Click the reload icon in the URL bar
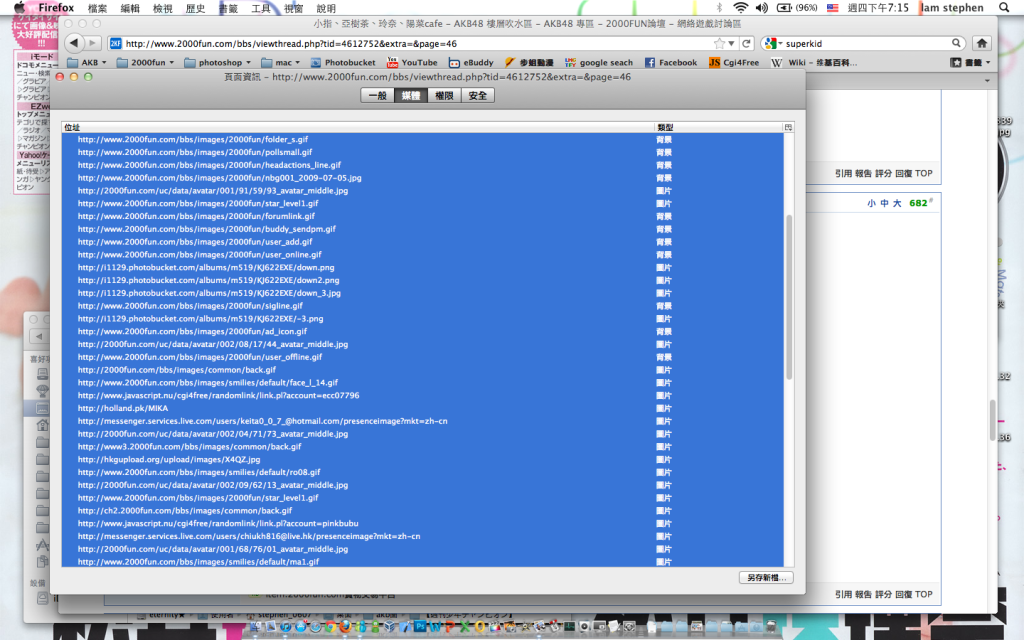1024x640 pixels. click(x=746, y=43)
